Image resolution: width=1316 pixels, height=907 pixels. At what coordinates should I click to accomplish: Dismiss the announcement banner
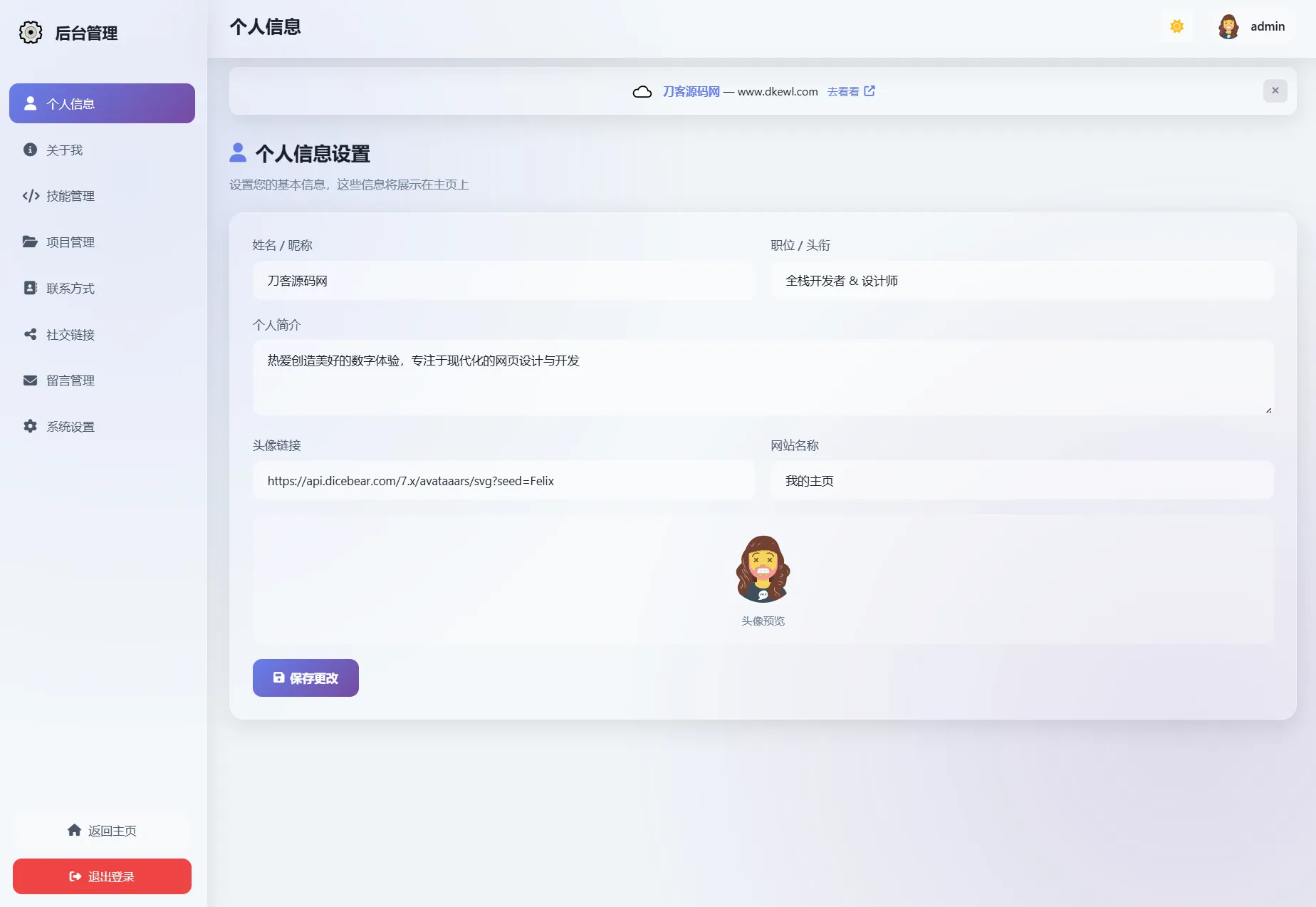1275,90
